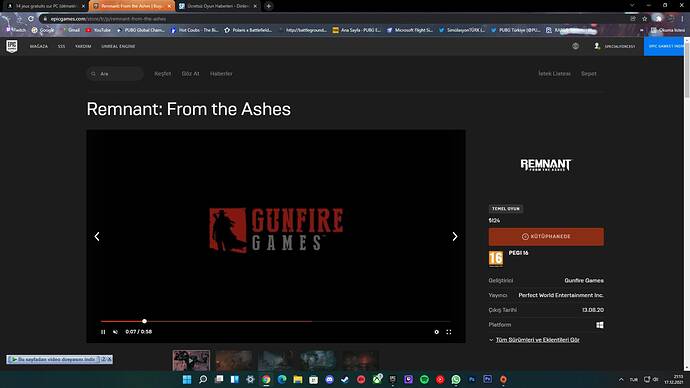Open the new tab plus button
This screenshot has height=388, width=690.
[x=268, y=6]
